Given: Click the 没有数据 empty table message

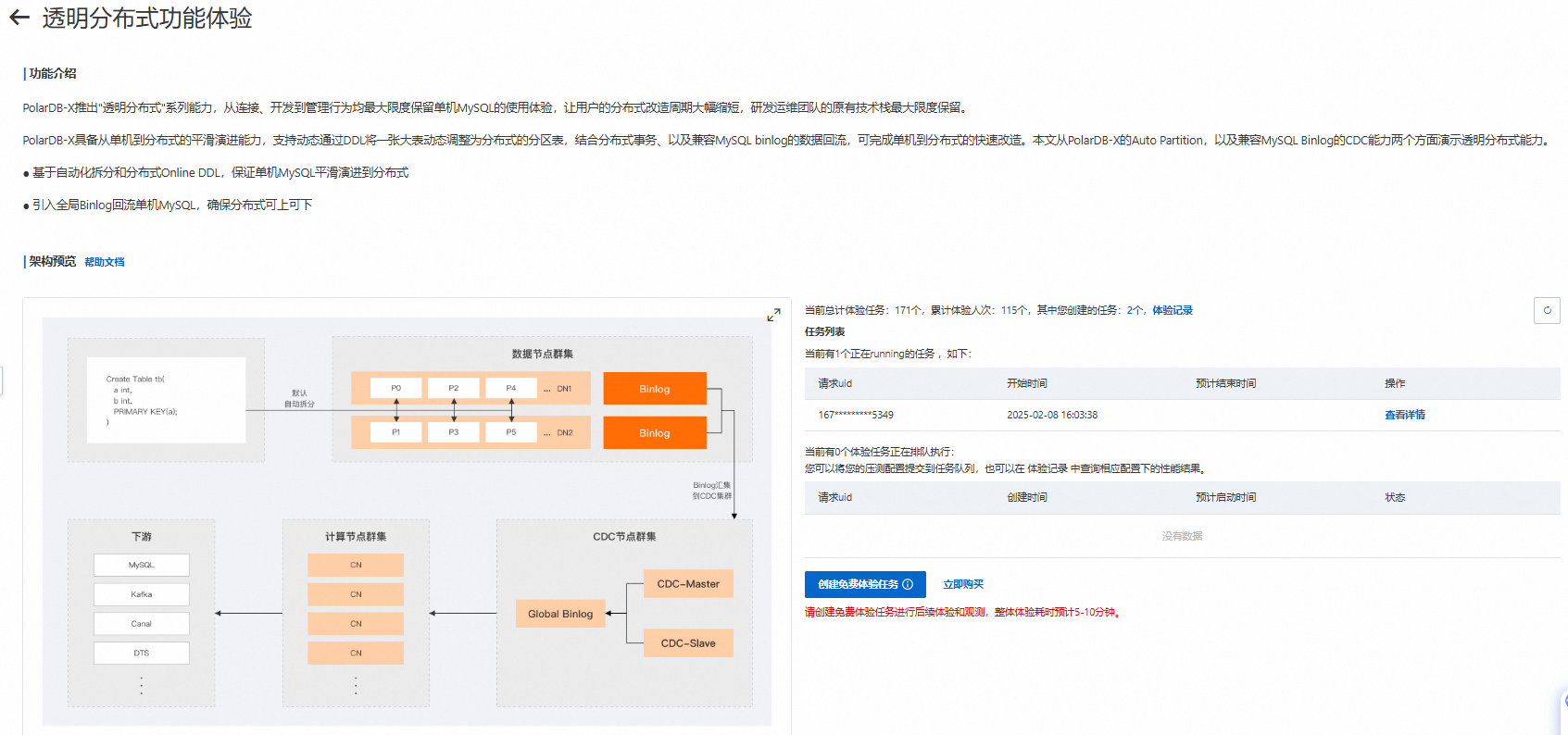Looking at the screenshot, I should point(1183,536).
